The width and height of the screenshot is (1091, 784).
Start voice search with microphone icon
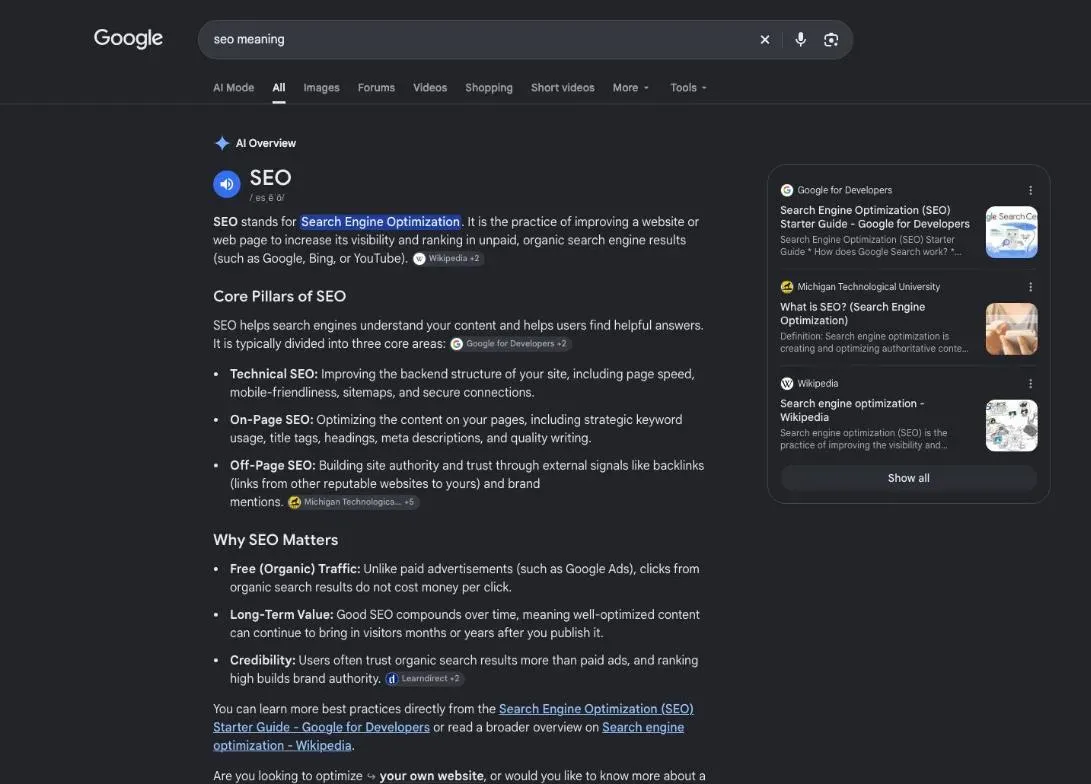[801, 40]
